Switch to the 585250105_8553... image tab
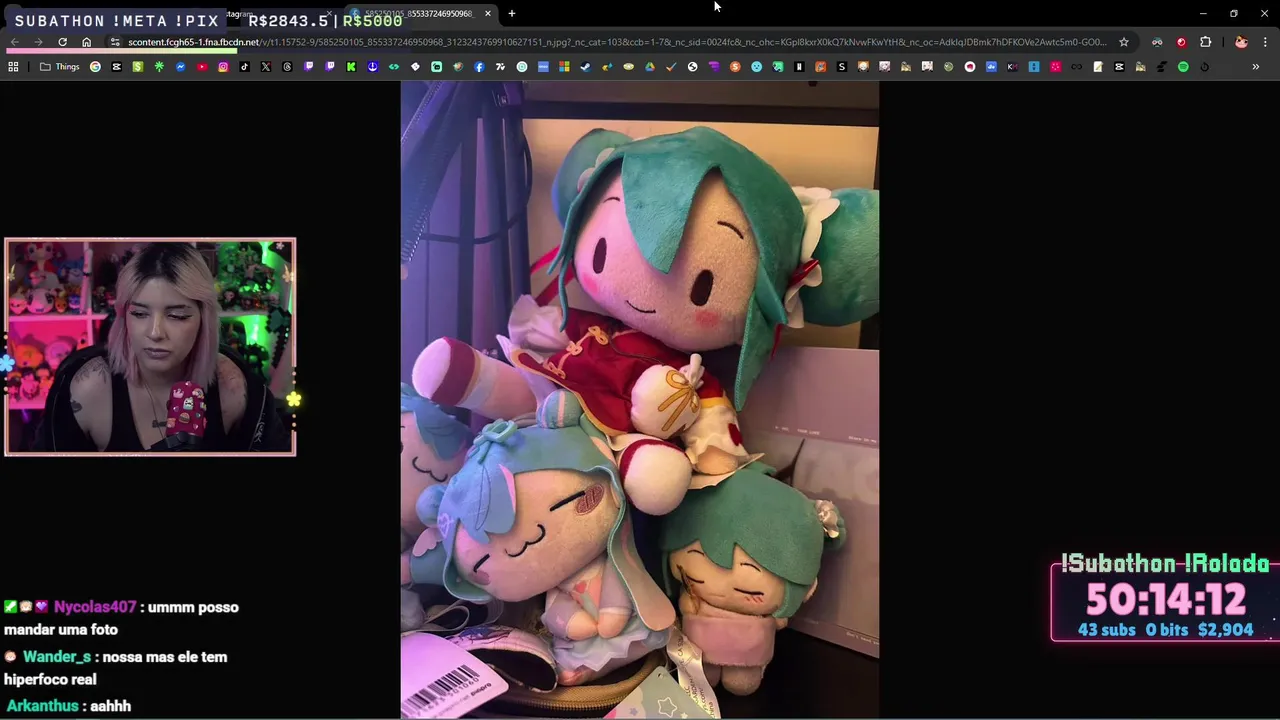This screenshot has height=720, width=1280. [x=418, y=14]
